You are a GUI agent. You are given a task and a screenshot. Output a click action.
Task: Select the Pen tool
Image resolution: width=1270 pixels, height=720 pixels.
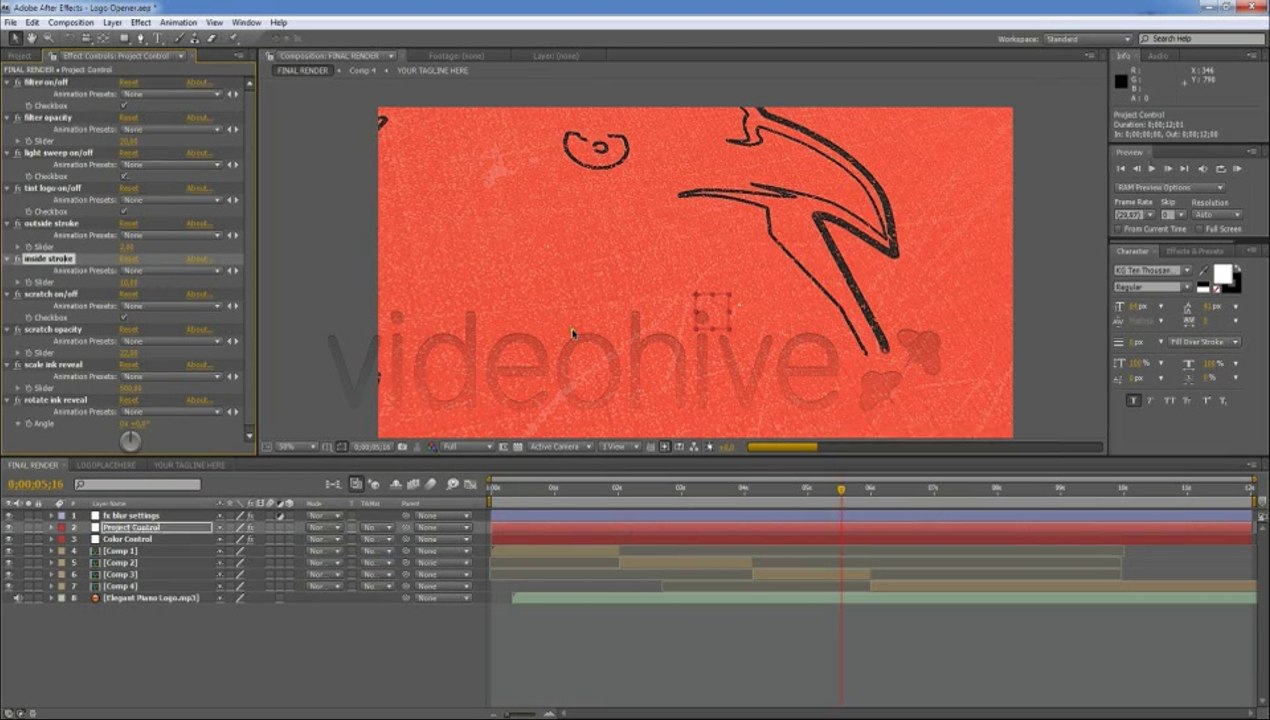pos(140,38)
